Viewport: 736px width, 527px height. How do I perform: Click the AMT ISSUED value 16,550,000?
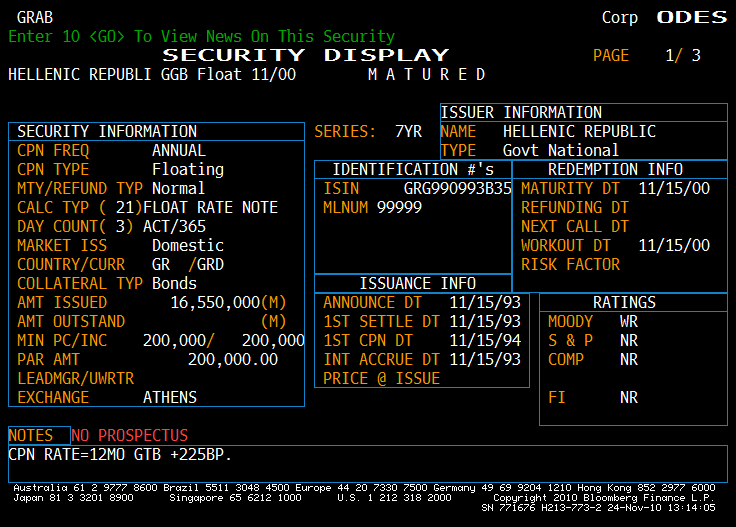click(215, 302)
